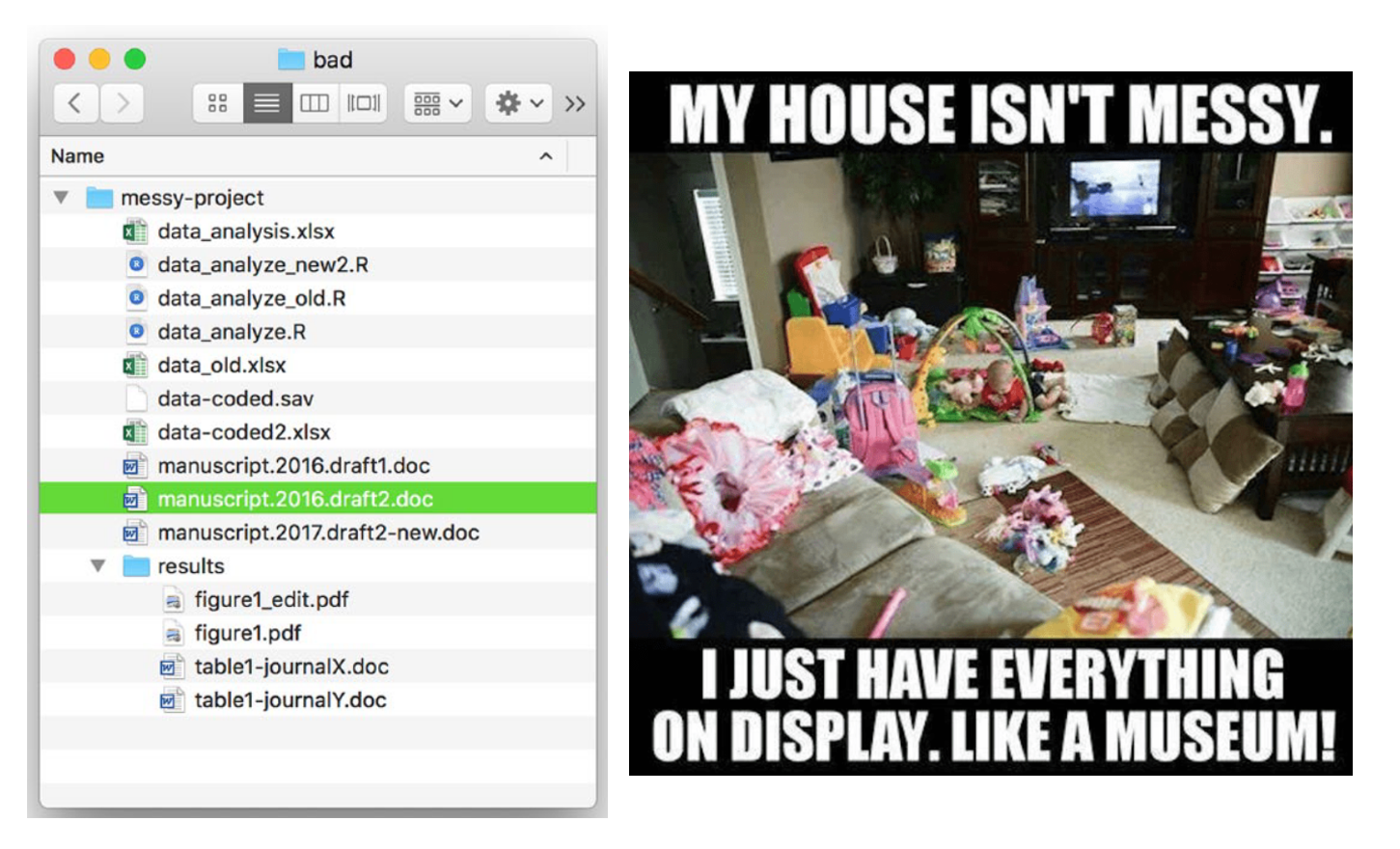1400x849 pixels.
Task: Switch to list view in Finder
Action: click(267, 103)
